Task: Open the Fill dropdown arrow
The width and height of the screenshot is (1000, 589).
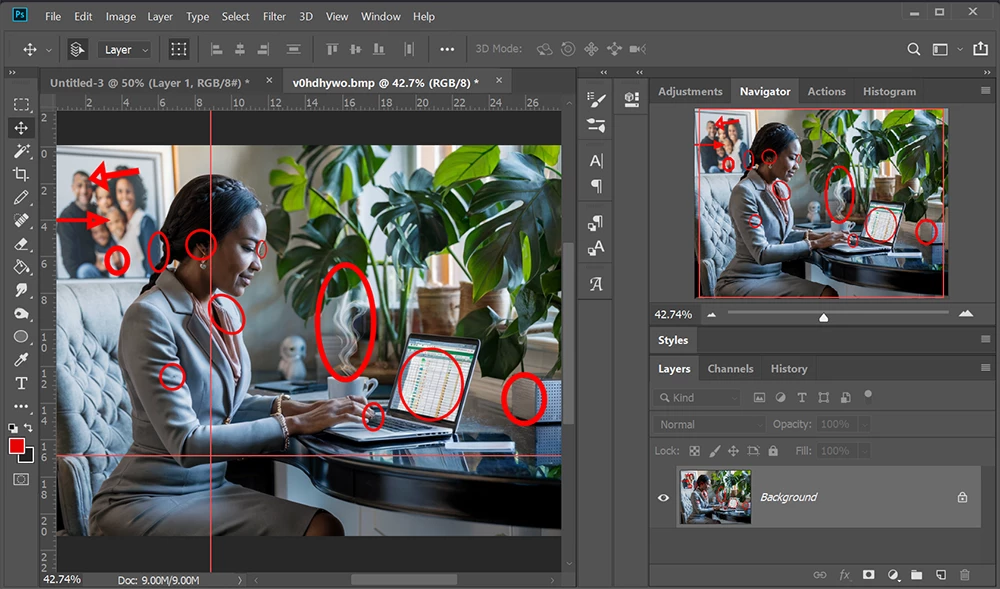Action: point(865,451)
